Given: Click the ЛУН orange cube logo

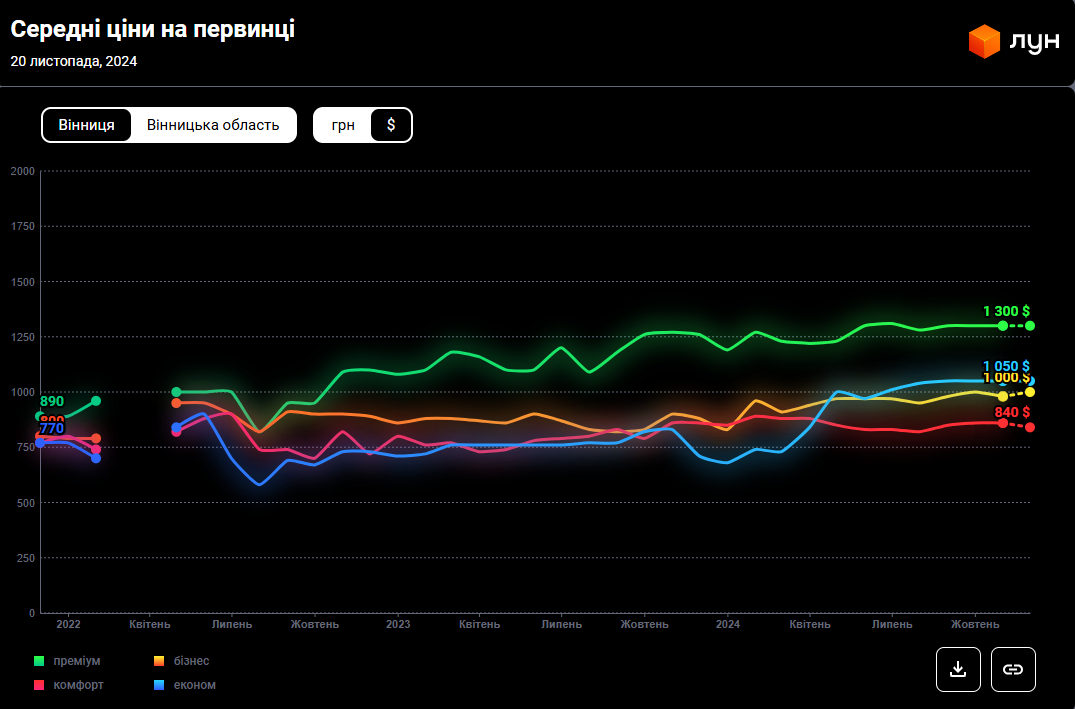Looking at the screenshot, I should pyautogui.click(x=984, y=42).
